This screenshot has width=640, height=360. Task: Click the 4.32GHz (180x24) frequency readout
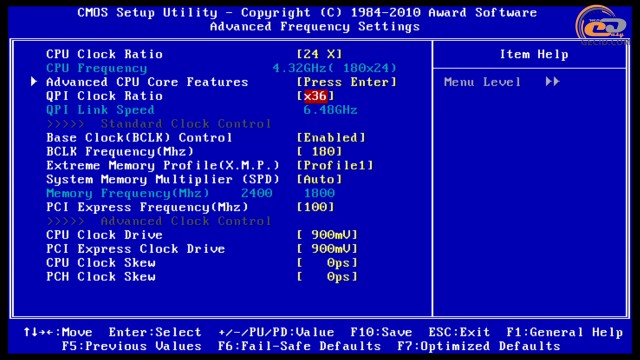tap(335, 68)
